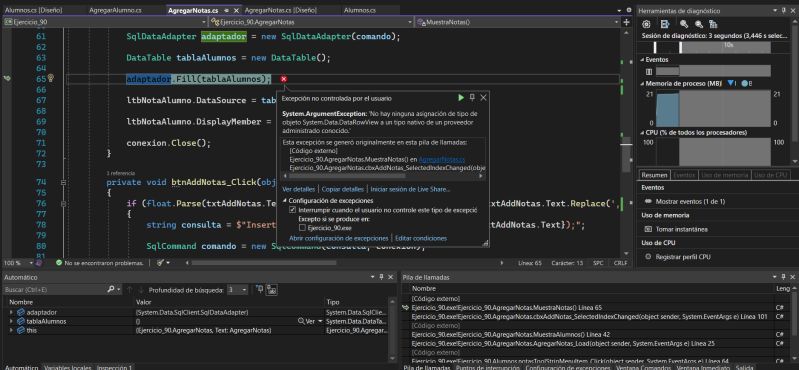This screenshot has width=799, height=370.
Task: Switch to the AgregarAlumno.cs tab
Action: pyautogui.click(x=115, y=10)
